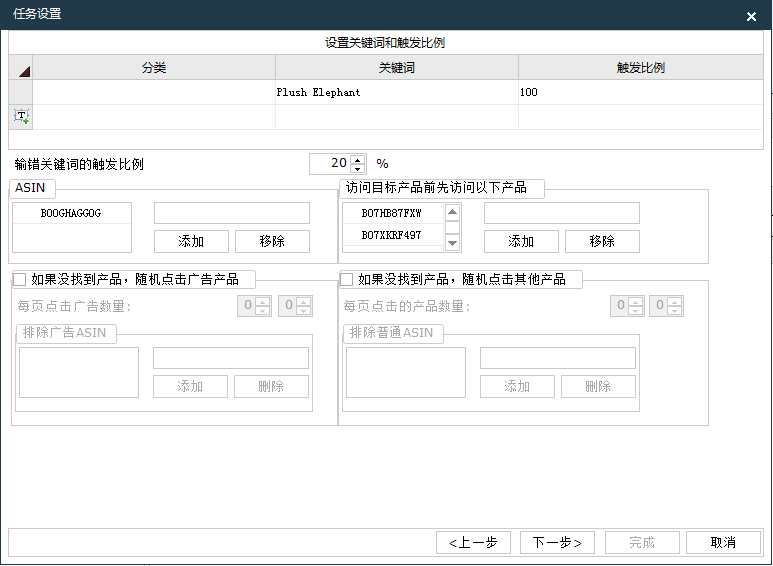Click the 排除广告ASIN input field
The width and height of the screenshot is (773, 566).
231,358
